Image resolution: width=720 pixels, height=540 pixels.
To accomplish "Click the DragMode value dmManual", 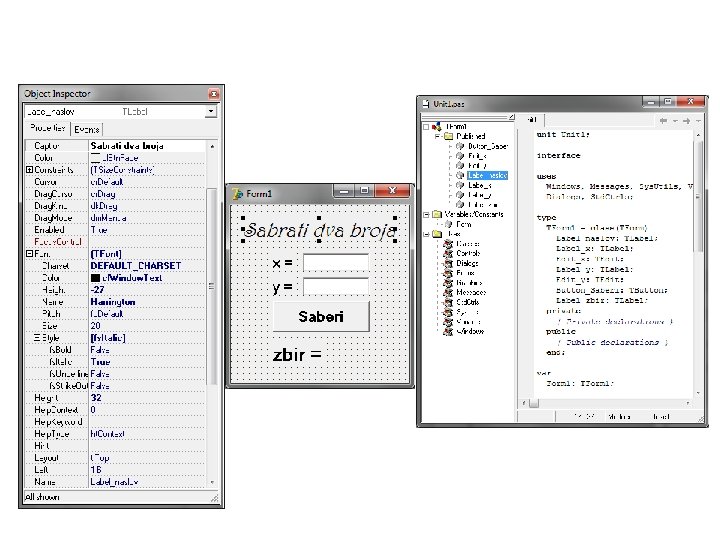I will [108, 218].
